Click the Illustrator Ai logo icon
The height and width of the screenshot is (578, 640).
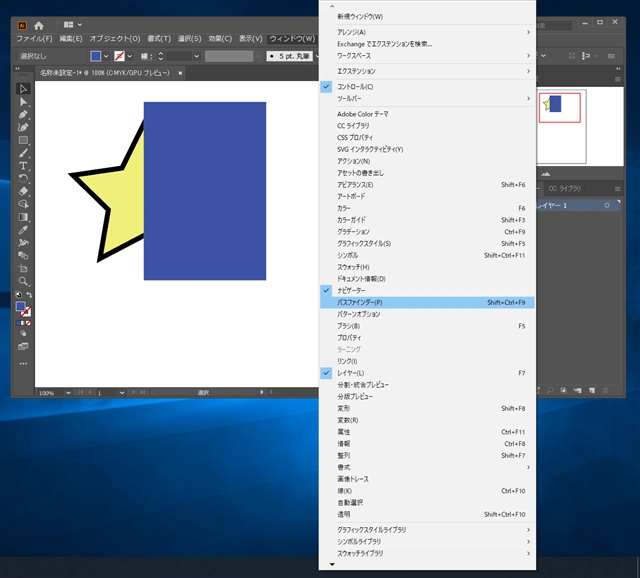tap(22, 25)
